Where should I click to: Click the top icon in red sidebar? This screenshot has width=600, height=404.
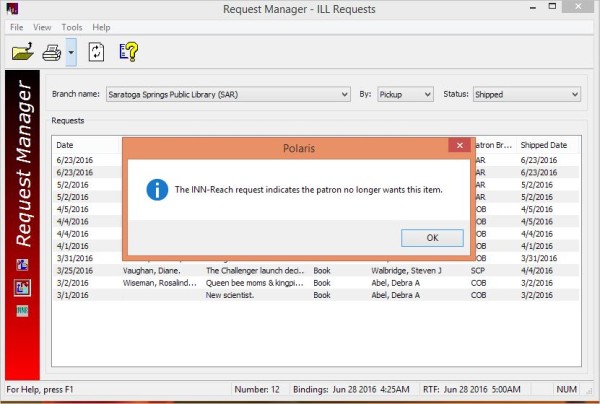coord(22,265)
